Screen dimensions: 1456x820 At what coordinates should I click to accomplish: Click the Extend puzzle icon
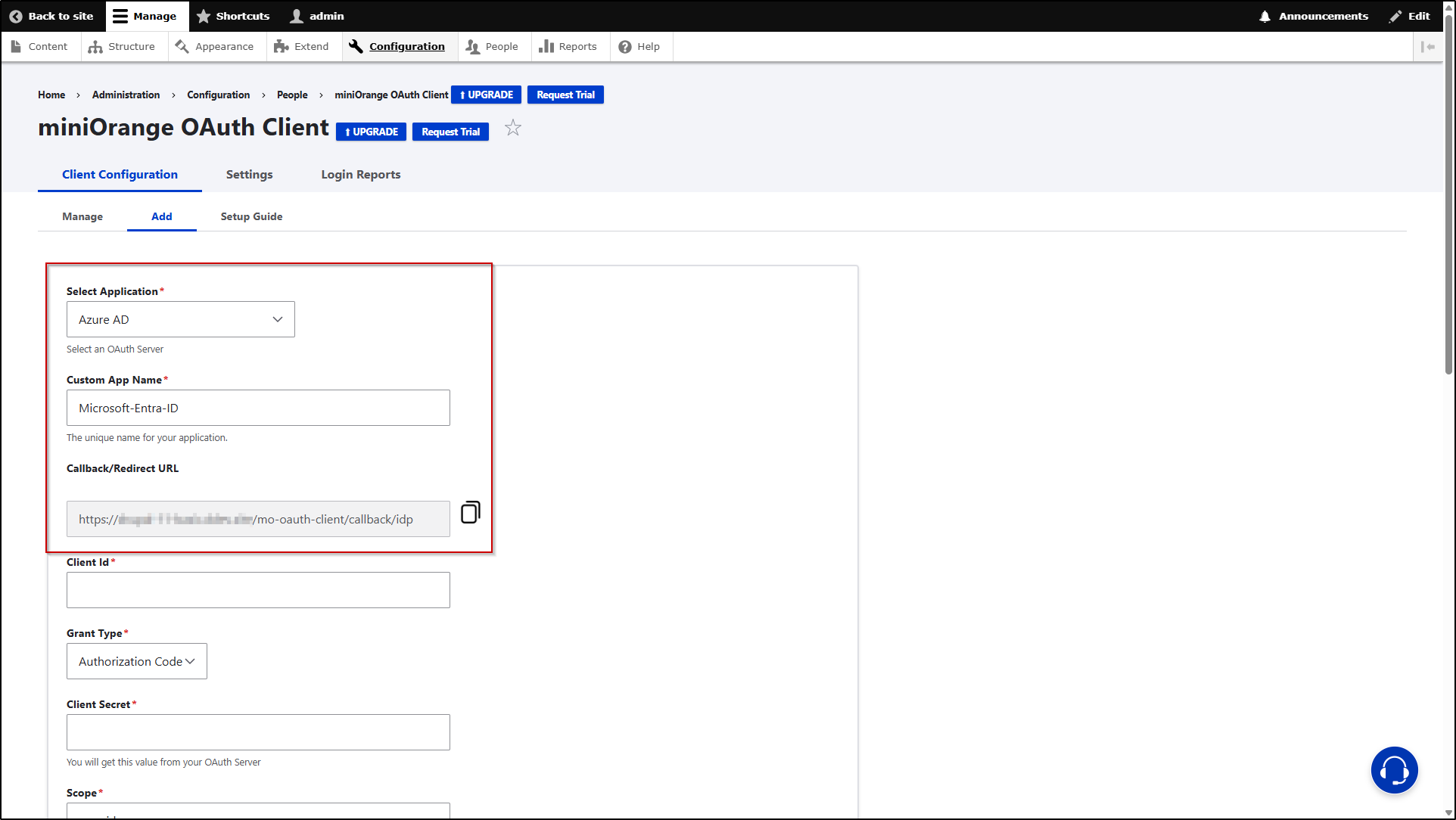280,46
